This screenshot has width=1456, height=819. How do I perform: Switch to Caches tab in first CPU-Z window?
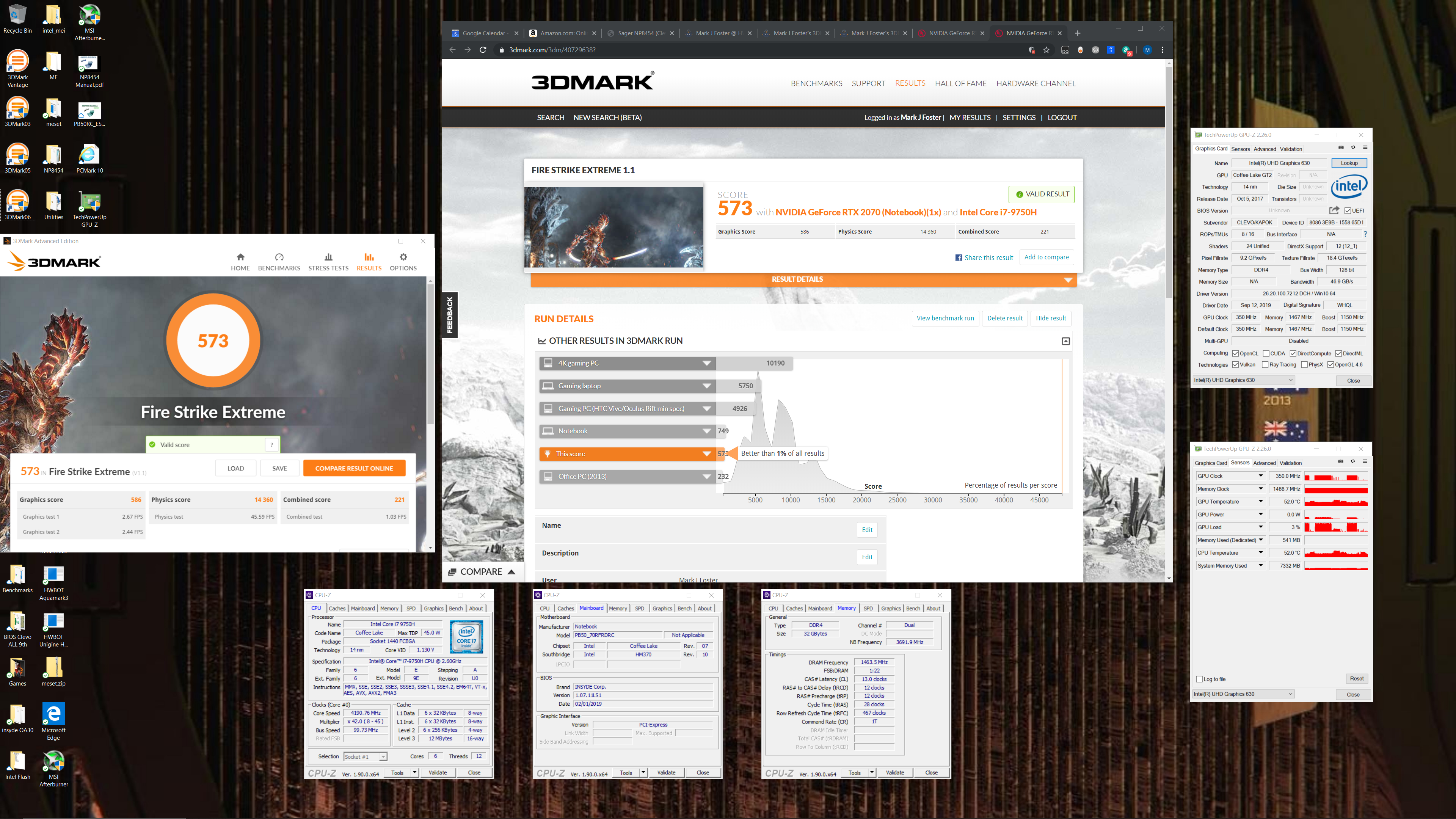(337, 608)
